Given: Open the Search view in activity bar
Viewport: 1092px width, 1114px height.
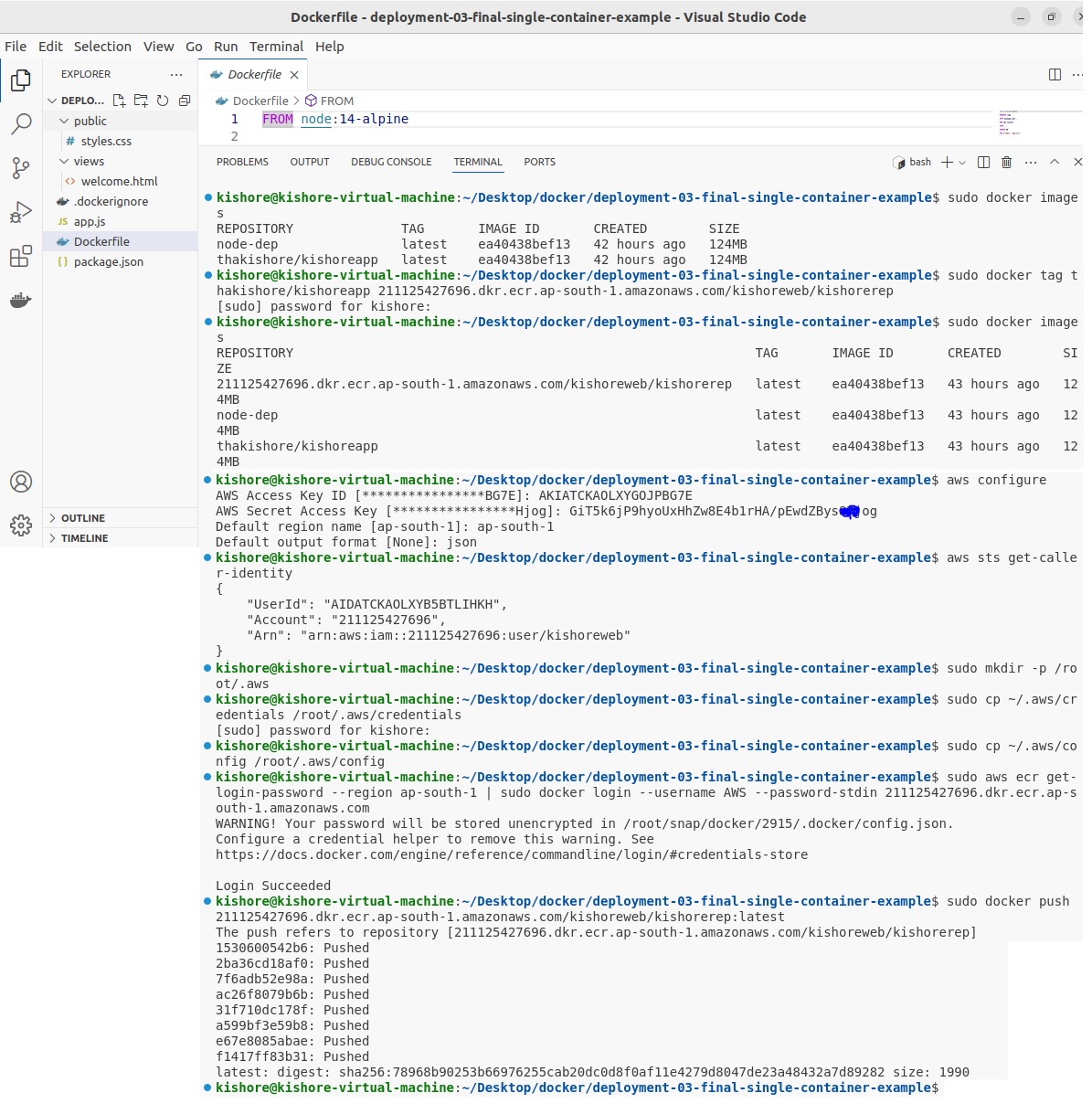Looking at the screenshot, I should coord(21,124).
